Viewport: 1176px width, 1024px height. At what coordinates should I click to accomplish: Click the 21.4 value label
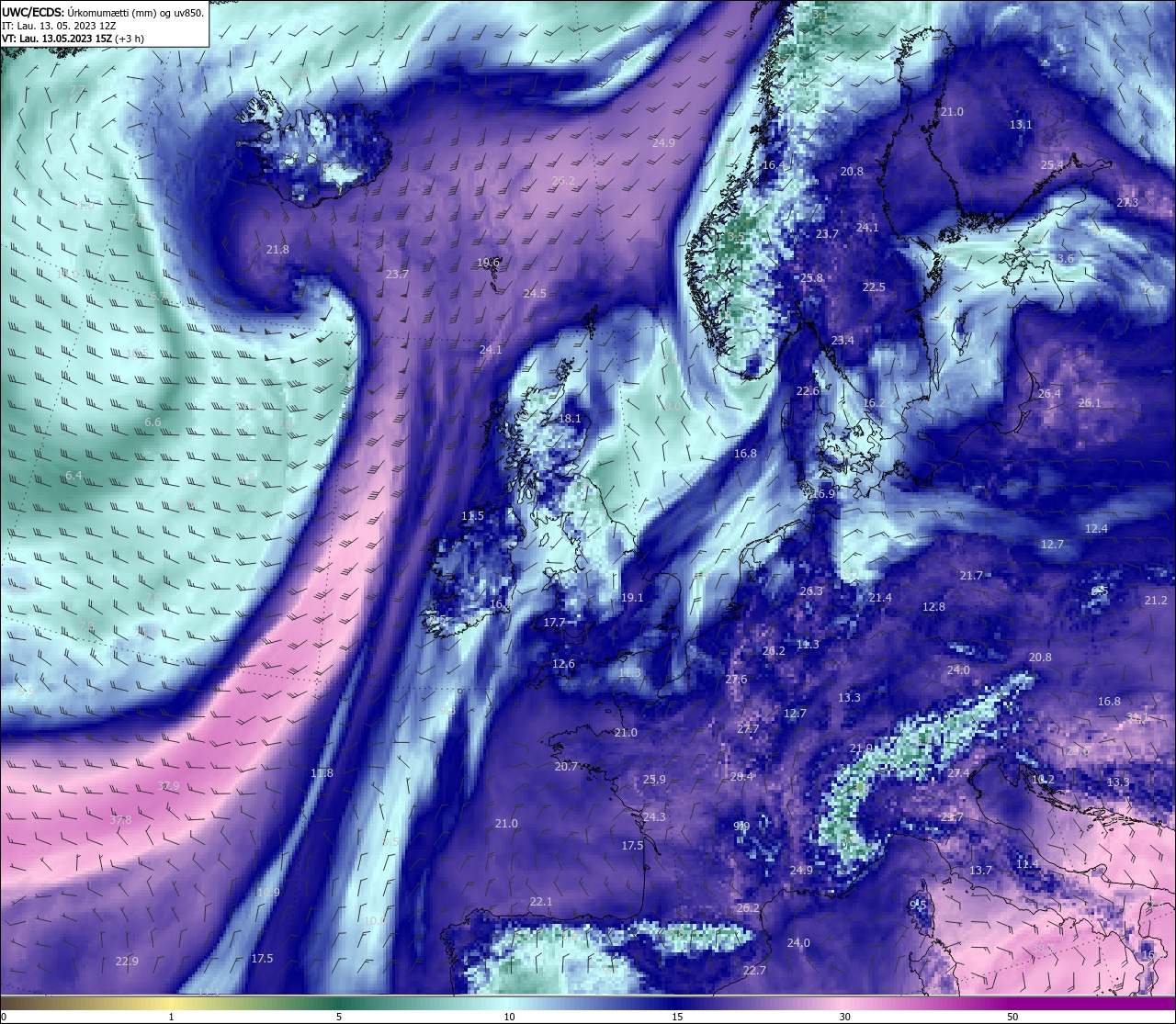coord(880,598)
